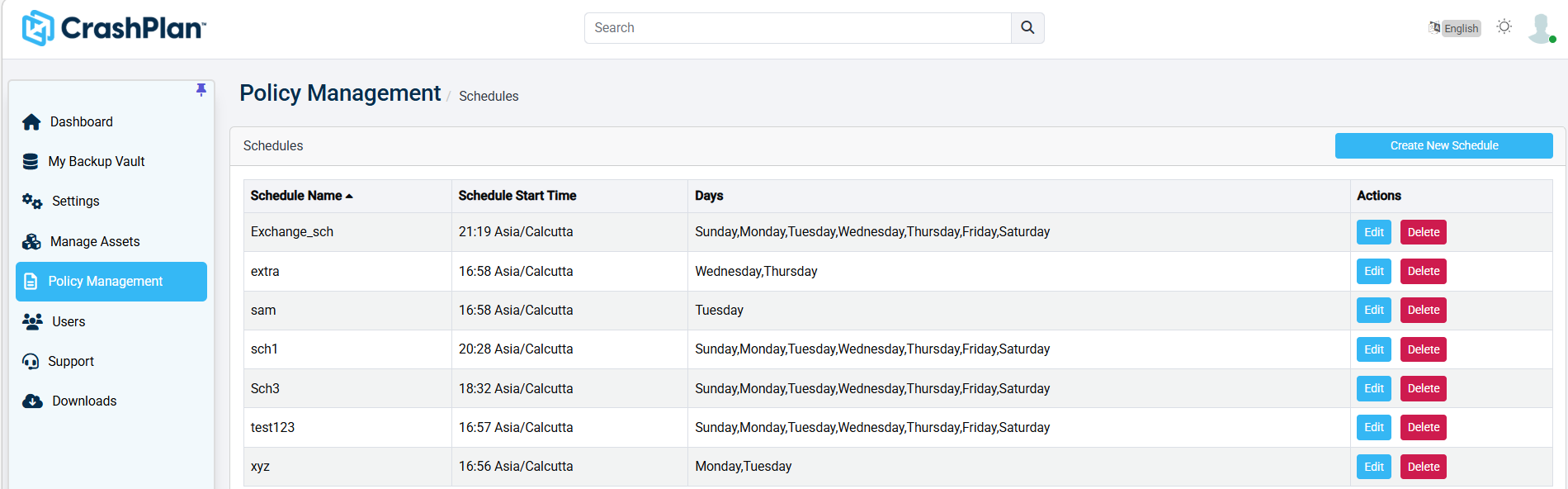This screenshot has height=489, width=1568.
Task: Click the 20:28 Asia/Calcutta start time
Action: click(516, 349)
